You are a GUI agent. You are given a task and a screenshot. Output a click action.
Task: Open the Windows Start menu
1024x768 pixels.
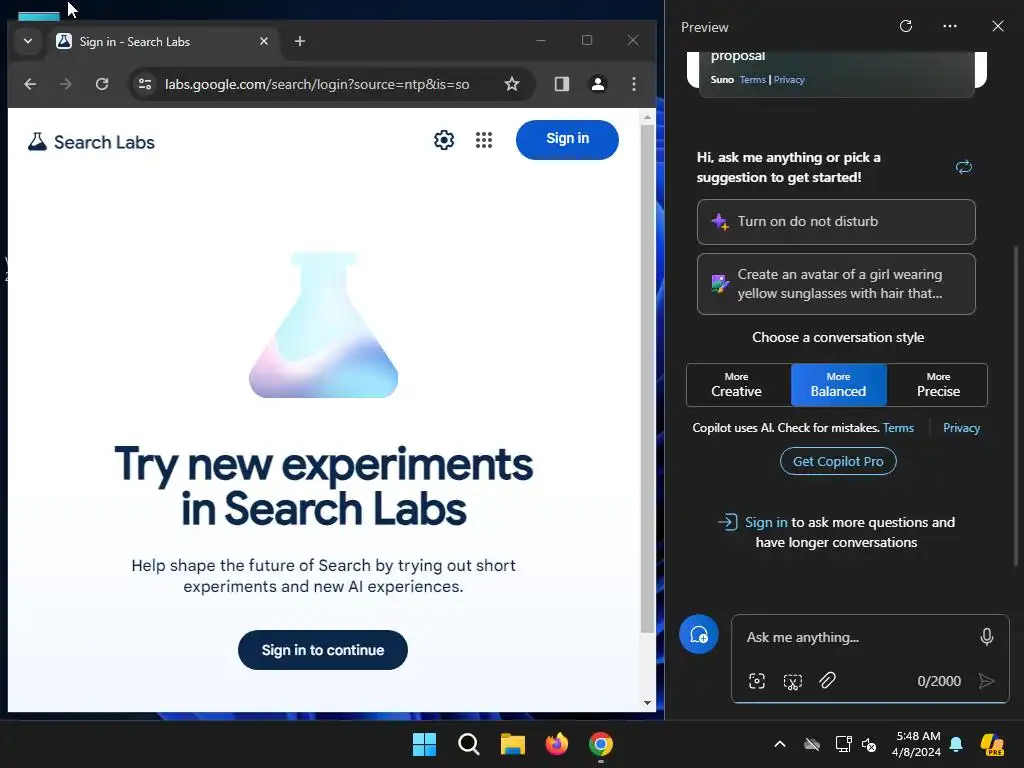[x=424, y=744]
